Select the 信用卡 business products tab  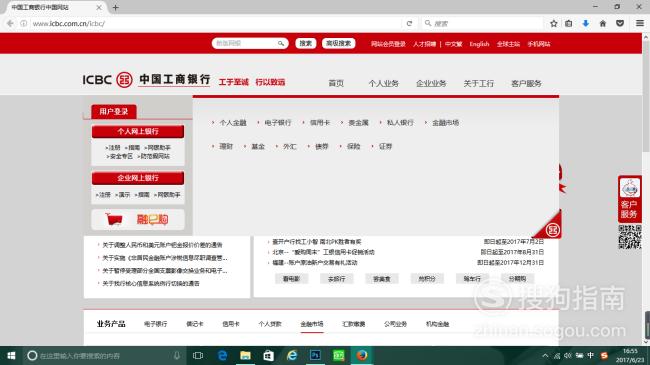pos(230,324)
